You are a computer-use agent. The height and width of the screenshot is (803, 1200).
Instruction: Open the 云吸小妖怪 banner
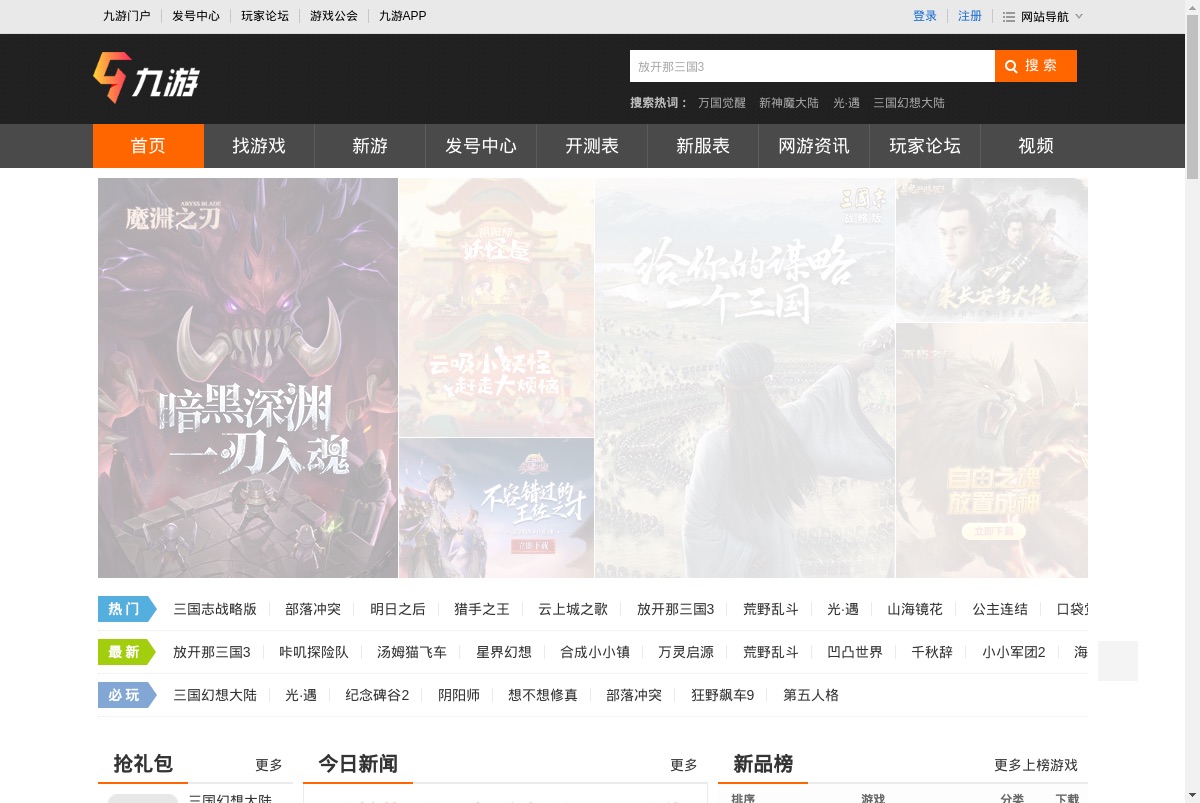[496, 307]
